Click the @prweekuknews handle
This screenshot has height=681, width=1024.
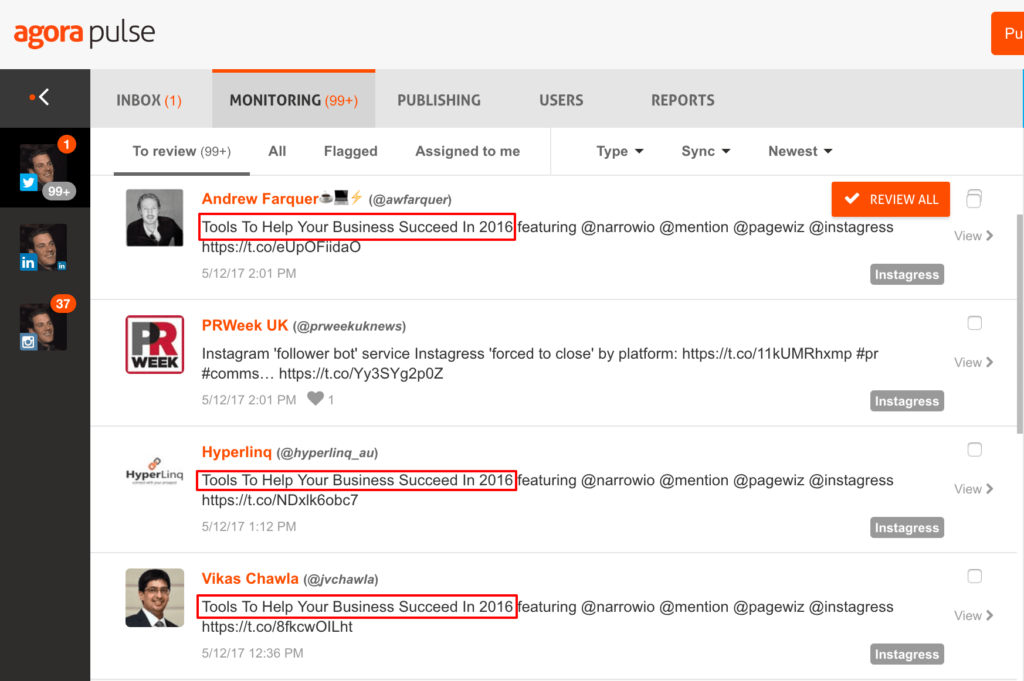coord(349,326)
